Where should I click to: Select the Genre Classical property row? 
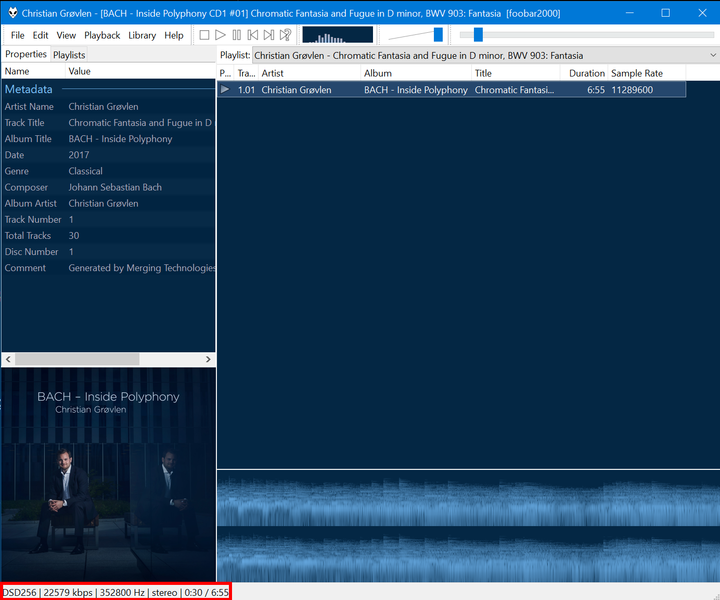[108, 171]
